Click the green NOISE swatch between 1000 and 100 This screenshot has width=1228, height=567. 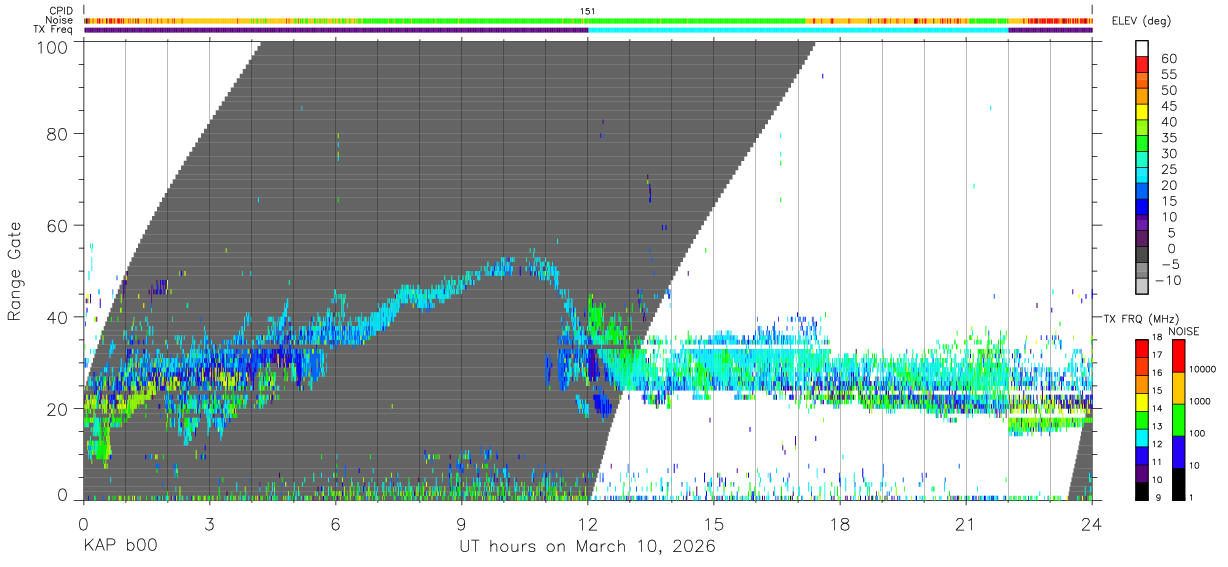[x=1180, y=419]
